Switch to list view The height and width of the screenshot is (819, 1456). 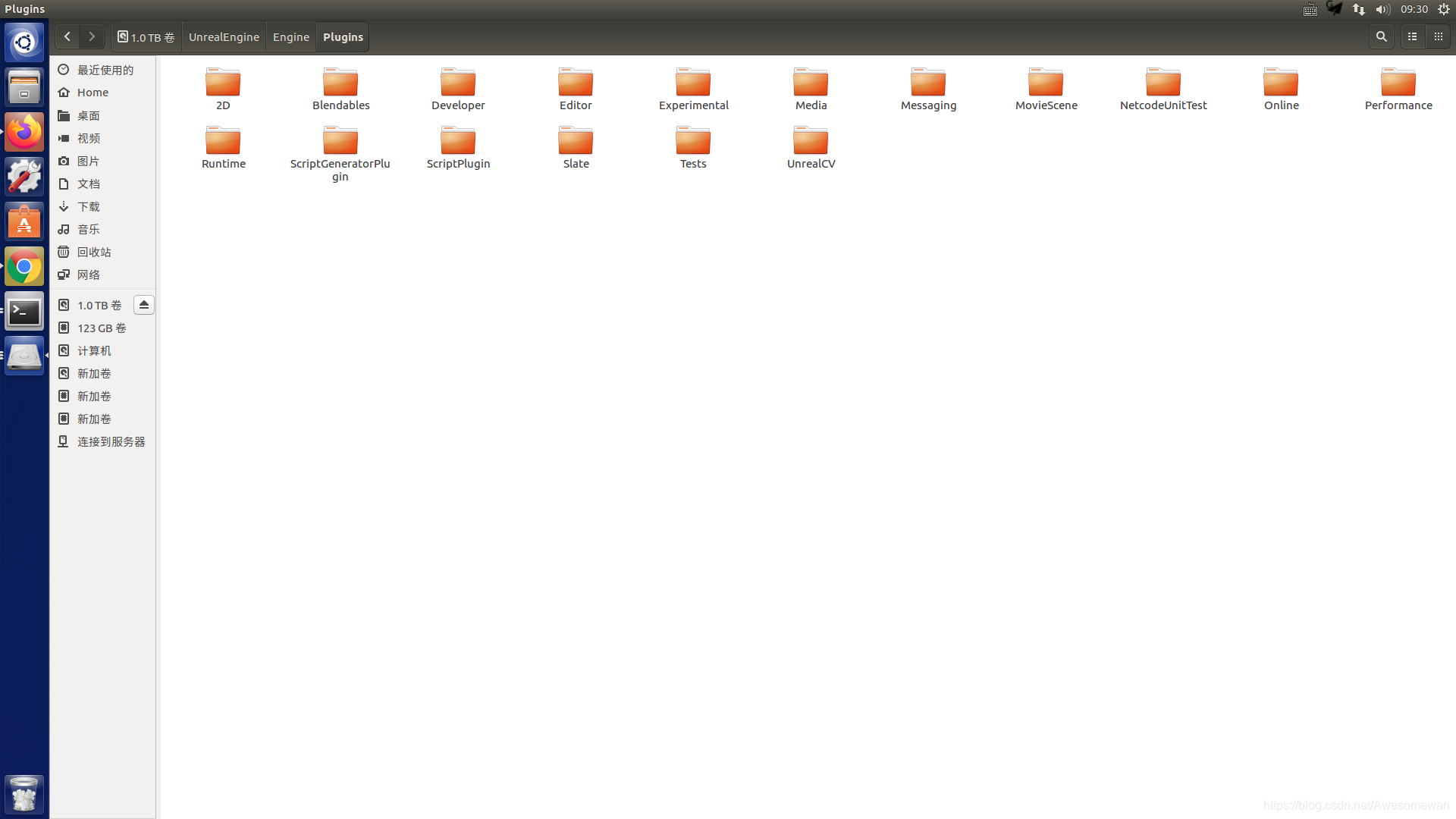[1412, 36]
